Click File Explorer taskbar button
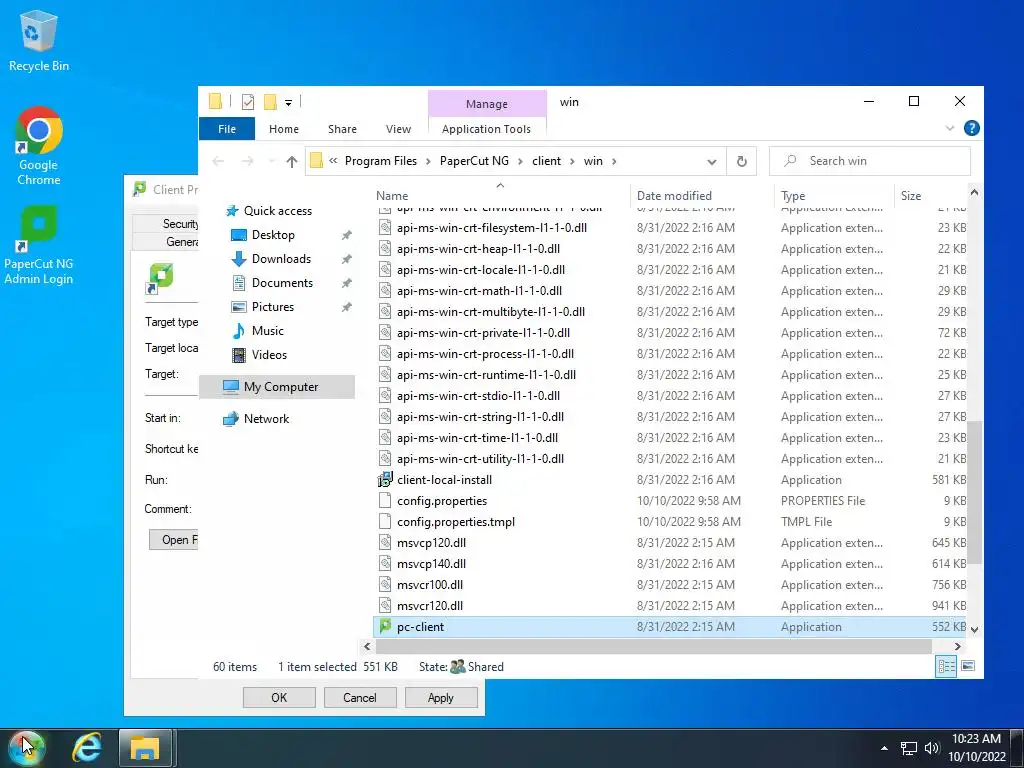This screenshot has height=768, width=1024. click(x=145, y=748)
